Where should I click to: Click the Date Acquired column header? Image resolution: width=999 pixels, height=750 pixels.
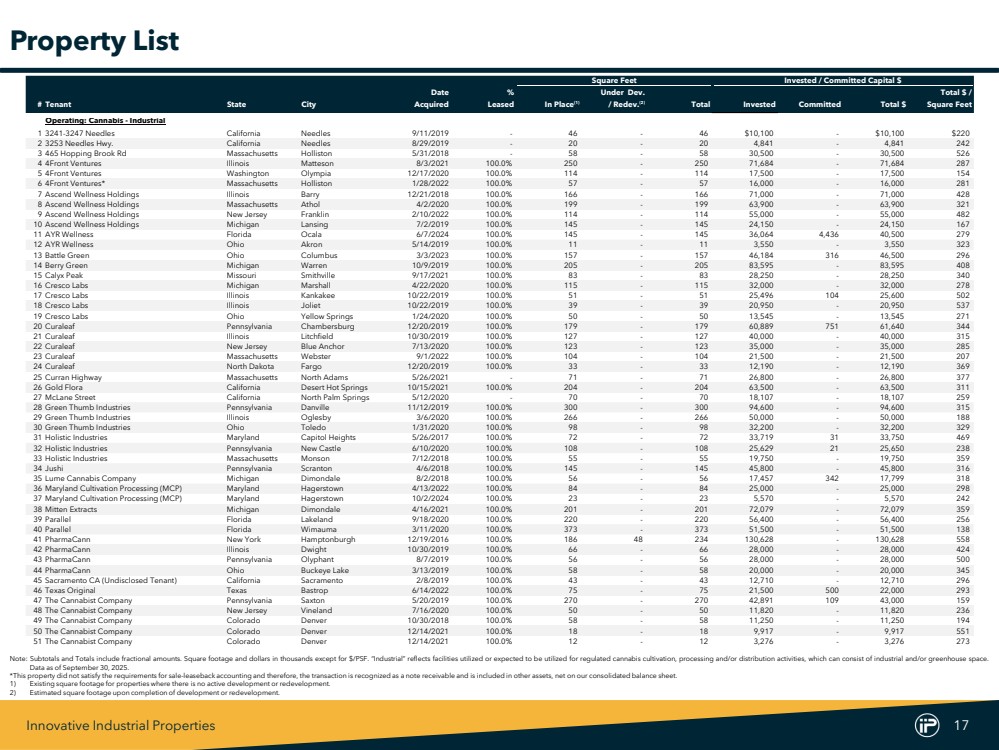tap(431, 99)
